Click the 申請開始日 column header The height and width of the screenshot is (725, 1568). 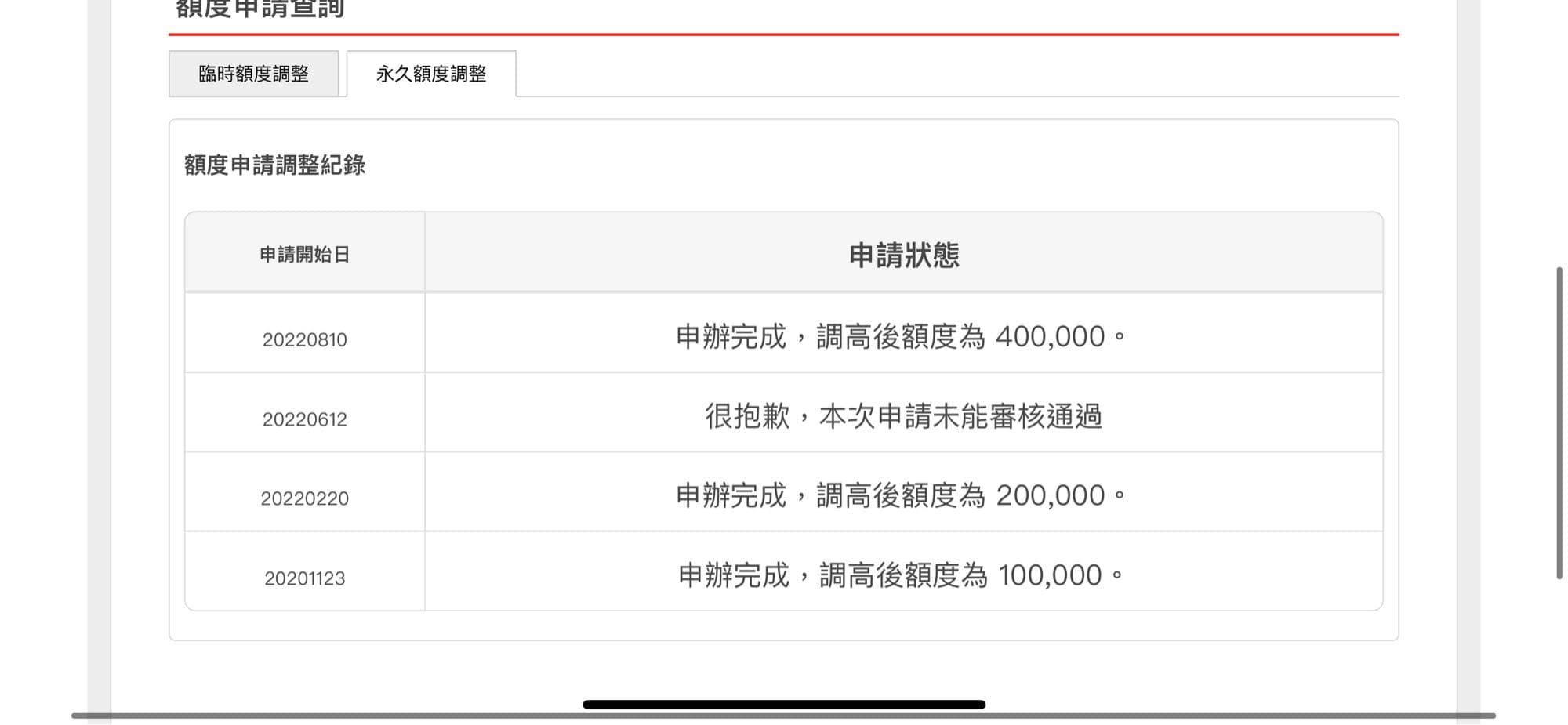tap(304, 255)
